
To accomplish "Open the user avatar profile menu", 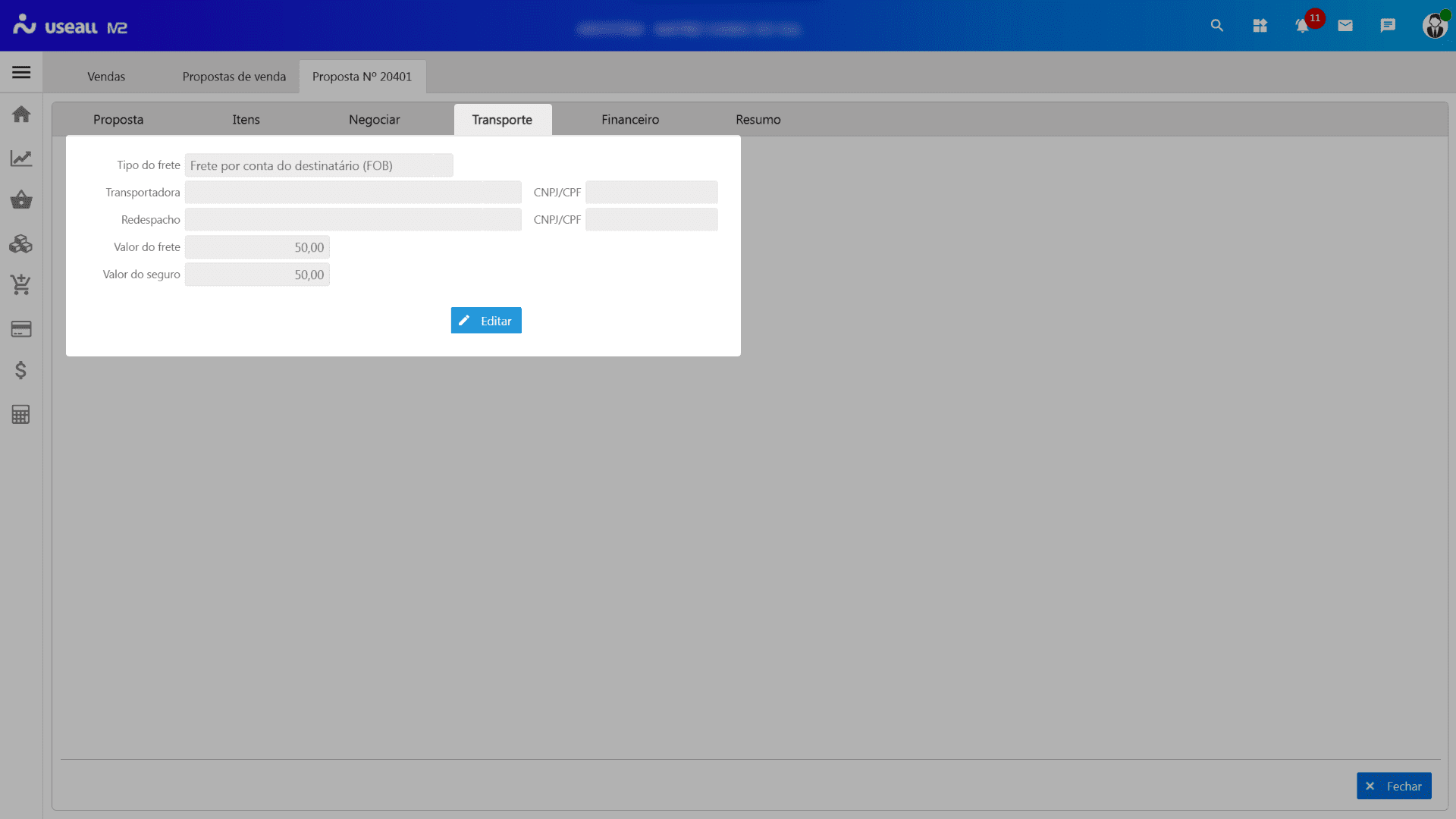I will pyautogui.click(x=1434, y=26).
